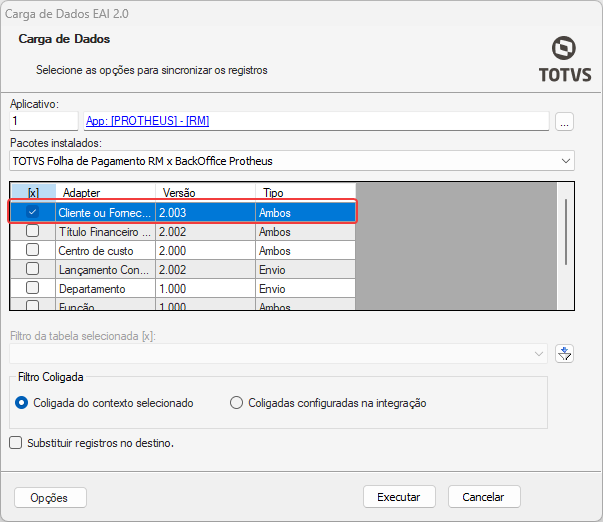Click version 2.003 cell

[x=205, y=213]
